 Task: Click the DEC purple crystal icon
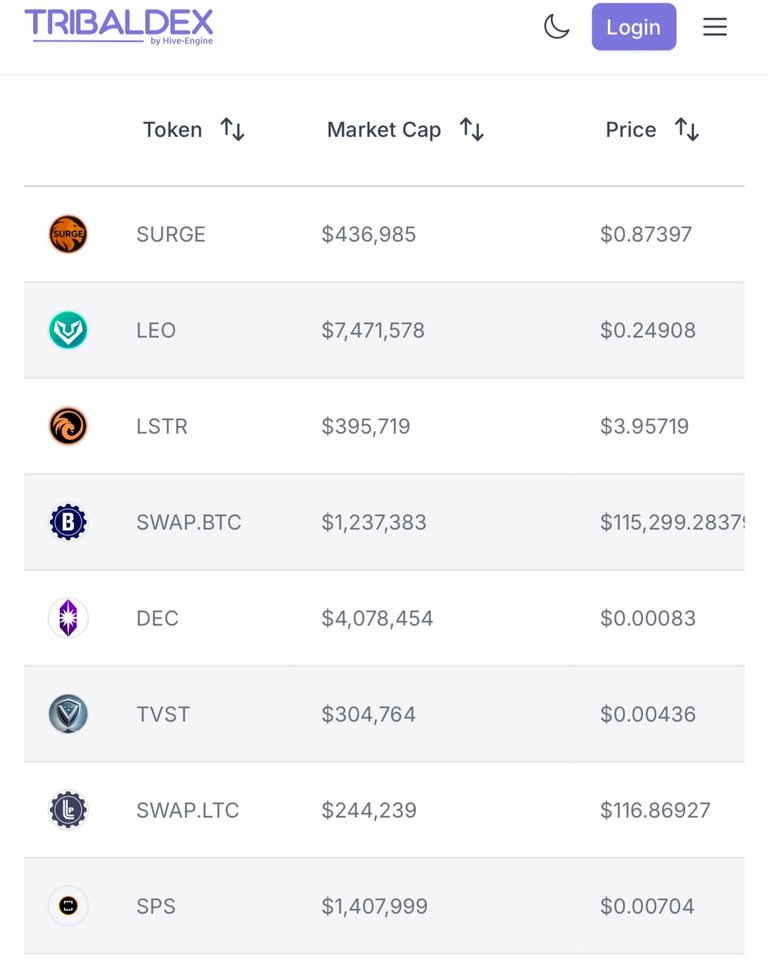[68, 618]
